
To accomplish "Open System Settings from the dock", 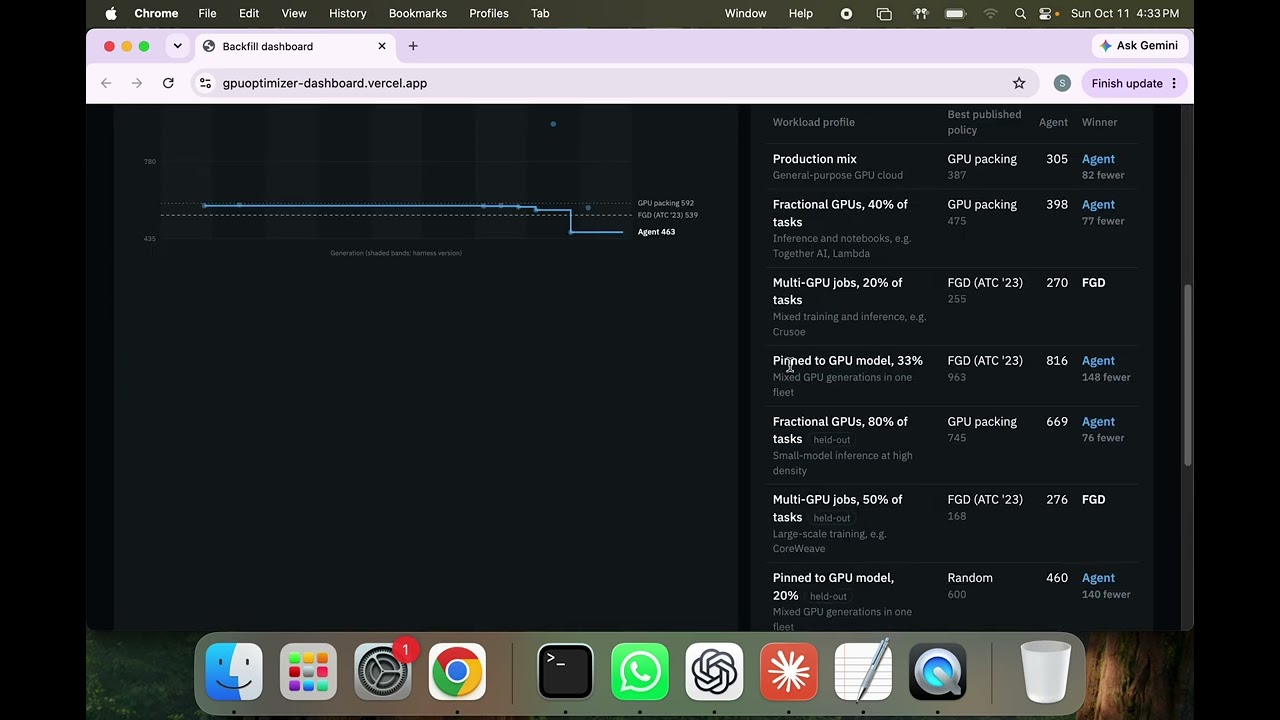I will pos(382,671).
